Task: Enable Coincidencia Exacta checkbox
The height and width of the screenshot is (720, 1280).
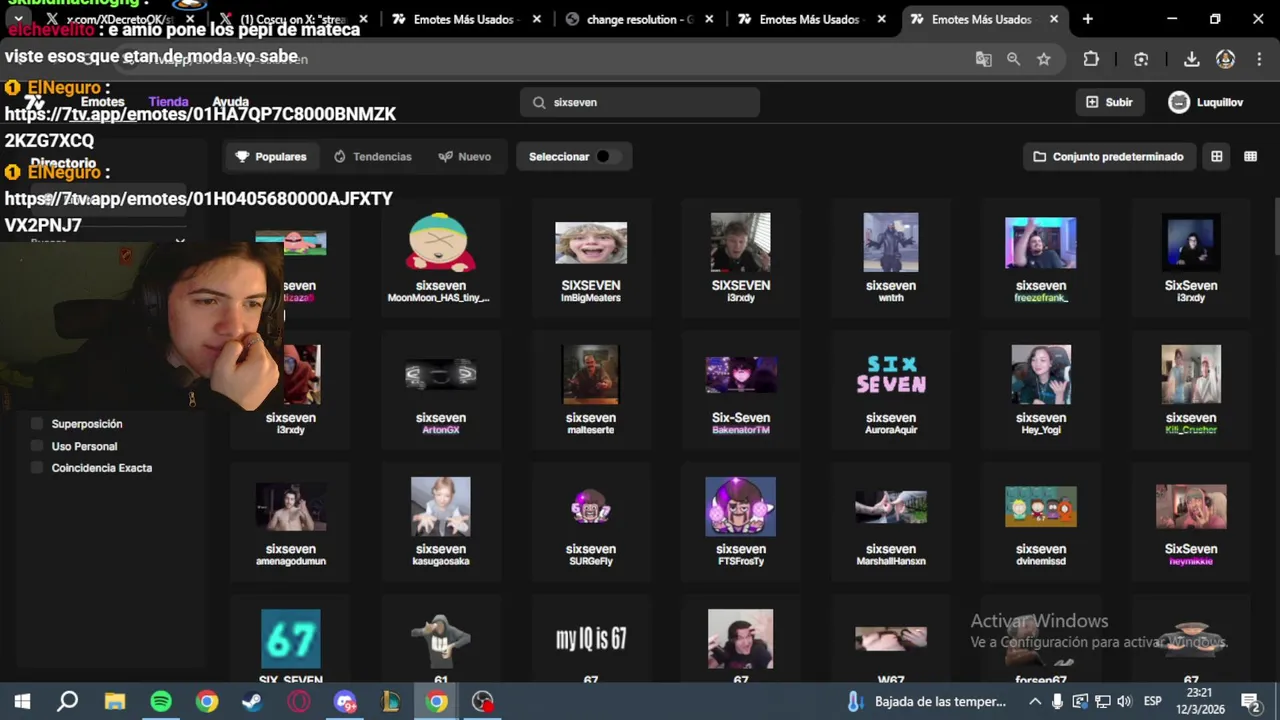Action: click(x=37, y=468)
